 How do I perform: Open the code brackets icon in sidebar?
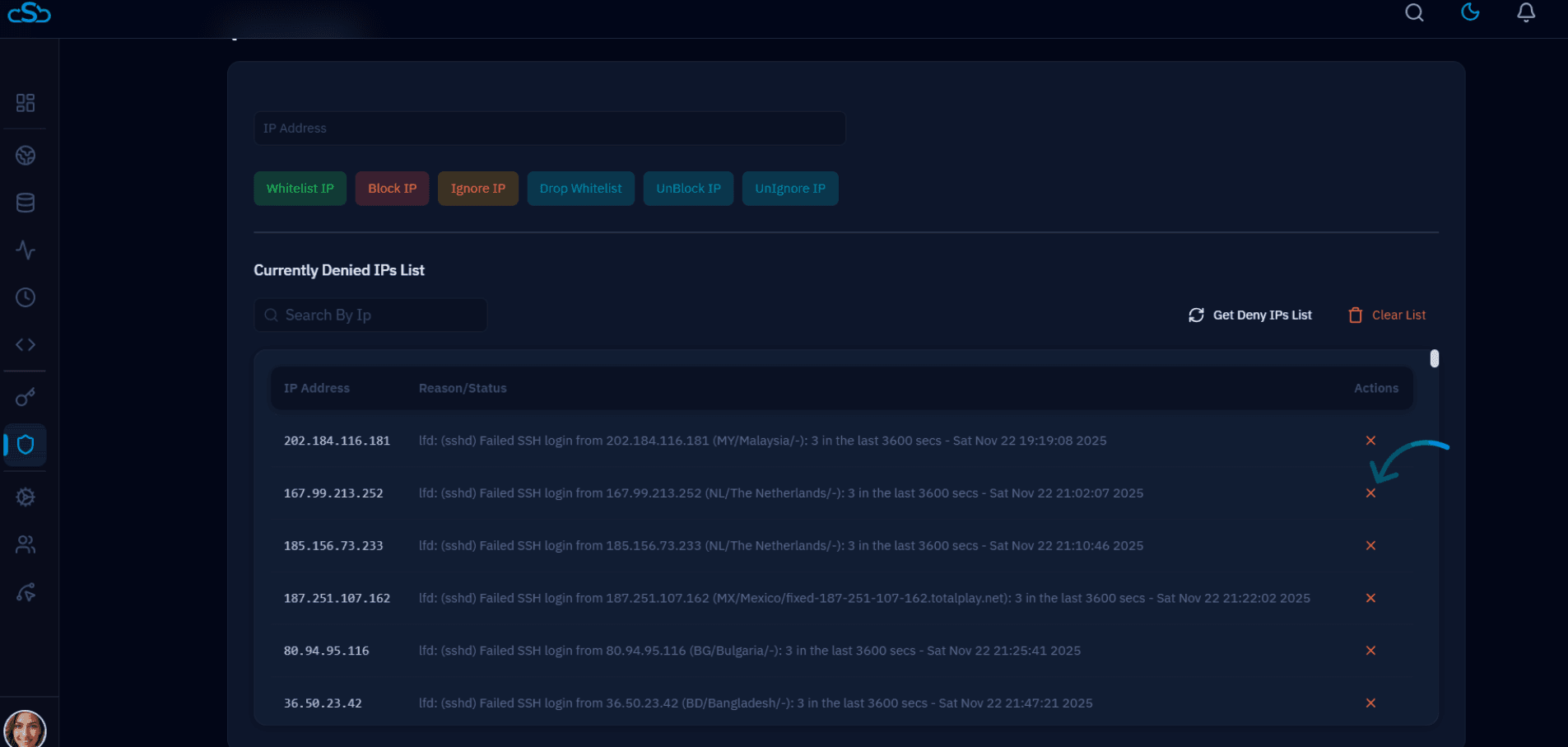(26, 344)
